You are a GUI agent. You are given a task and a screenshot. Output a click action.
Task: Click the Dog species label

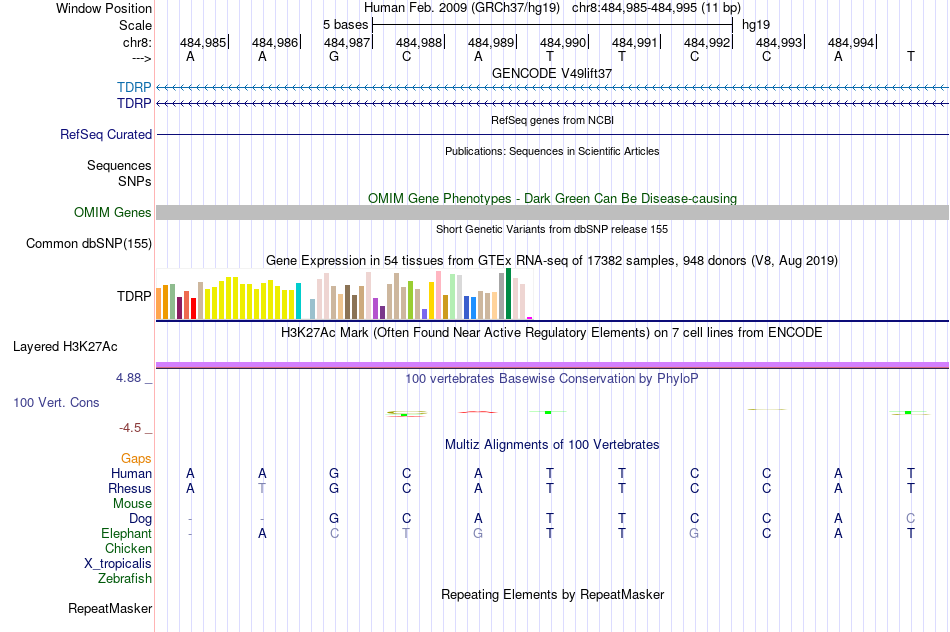pyautogui.click(x=140, y=519)
